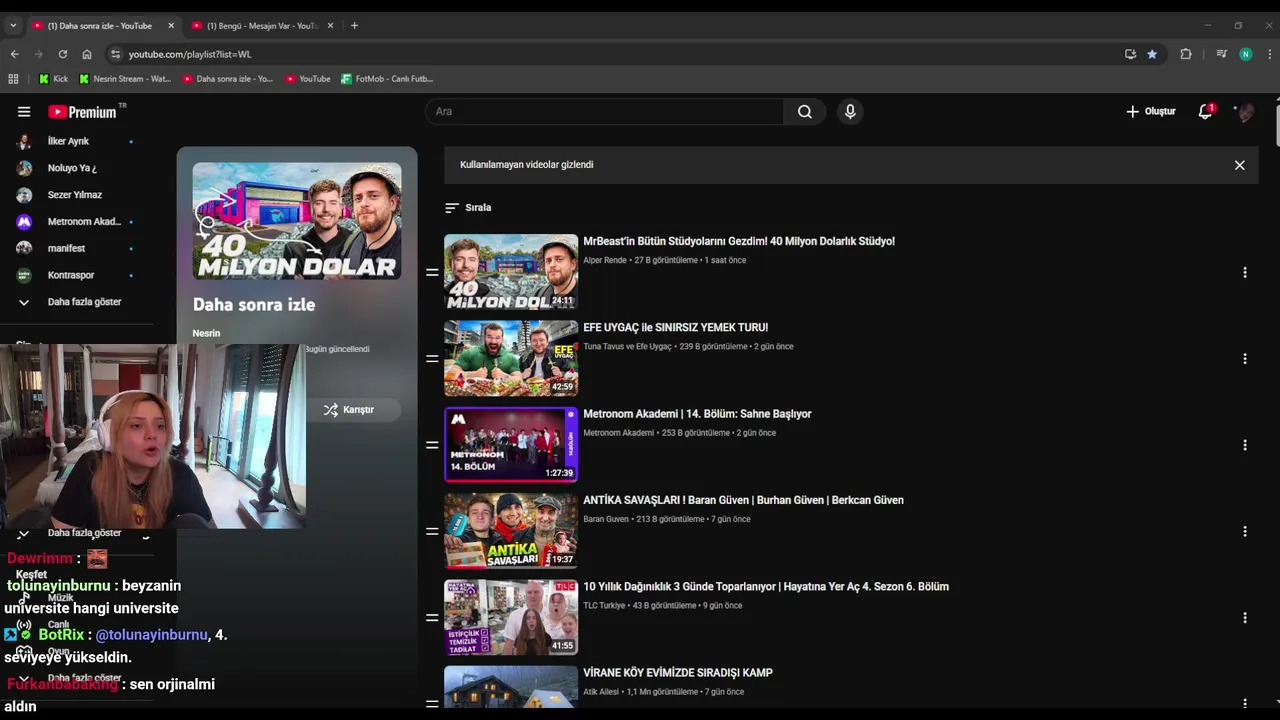Open the Sırala sort menu

pyautogui.click(x=468, y=208)
